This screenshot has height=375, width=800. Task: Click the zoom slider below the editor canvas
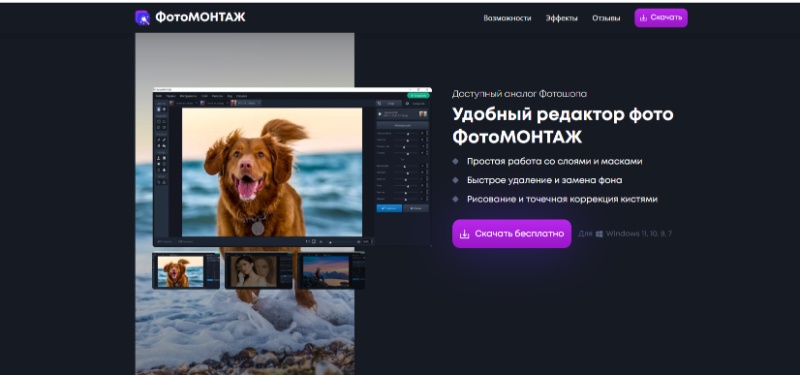click(x=339, y=241)
